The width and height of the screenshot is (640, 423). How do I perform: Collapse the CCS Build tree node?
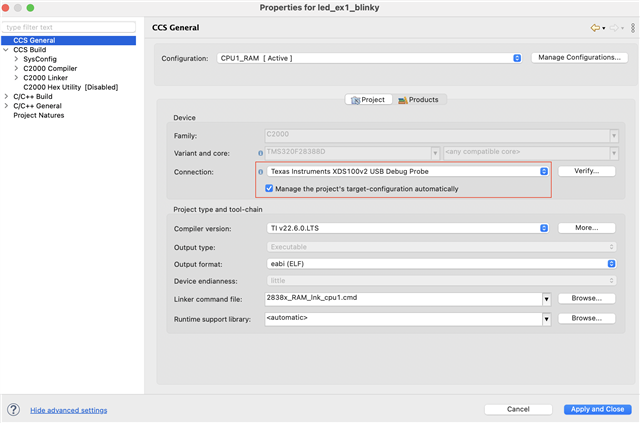[x=6, y=49]
